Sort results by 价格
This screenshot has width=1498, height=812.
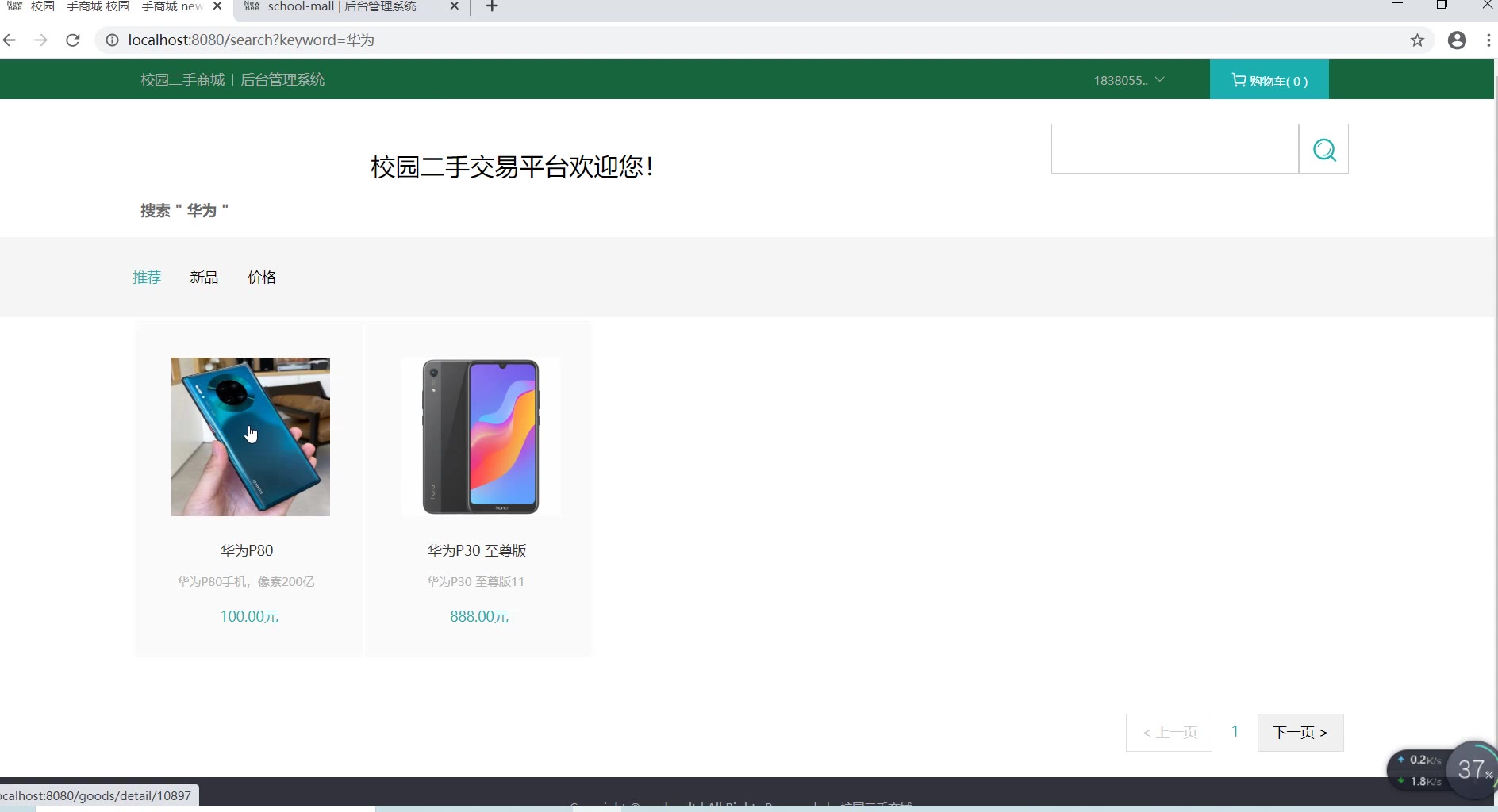(x=262, y=277)
